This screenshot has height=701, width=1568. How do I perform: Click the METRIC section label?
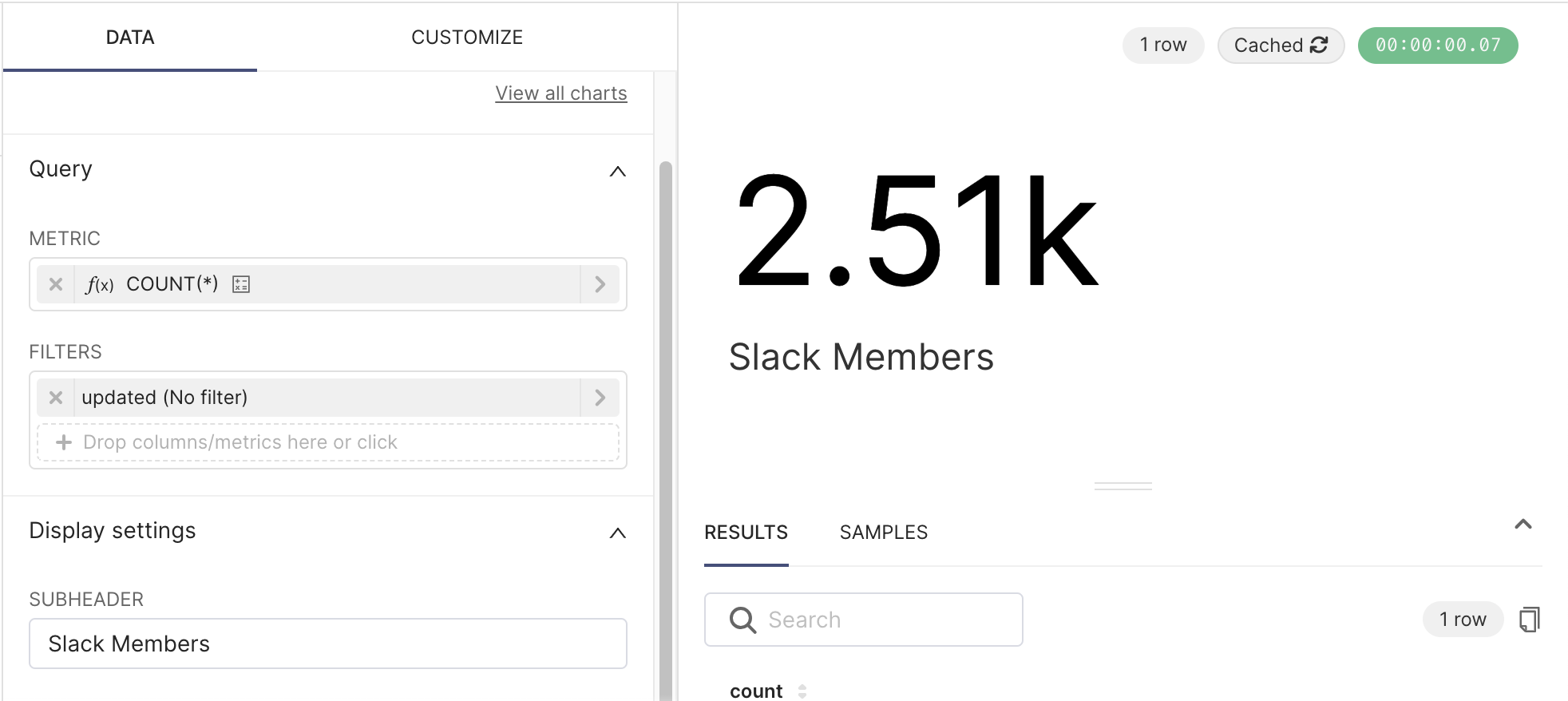click(x=65, y=239)
